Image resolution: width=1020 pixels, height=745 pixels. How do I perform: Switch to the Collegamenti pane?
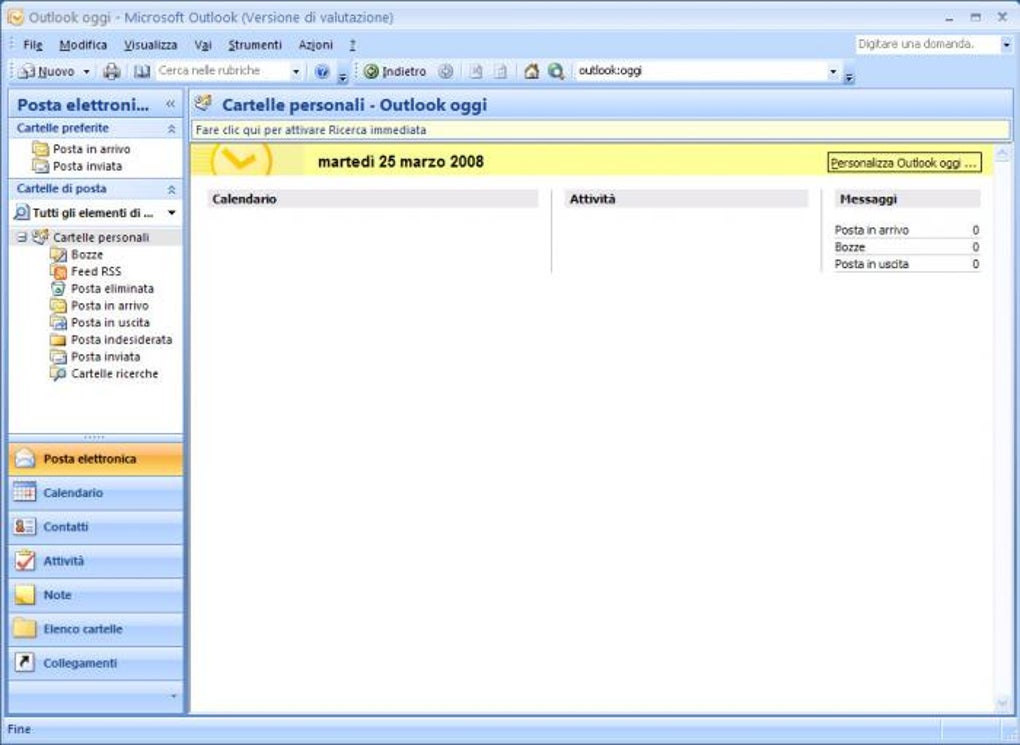point(96,663)
